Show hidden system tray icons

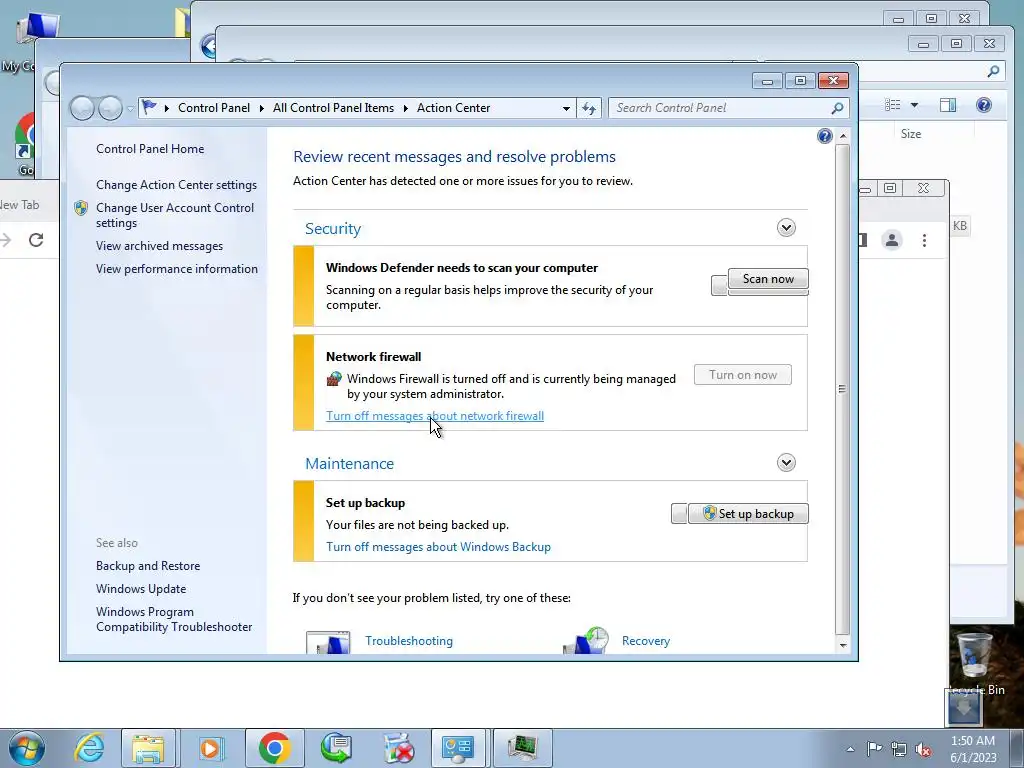850,749
